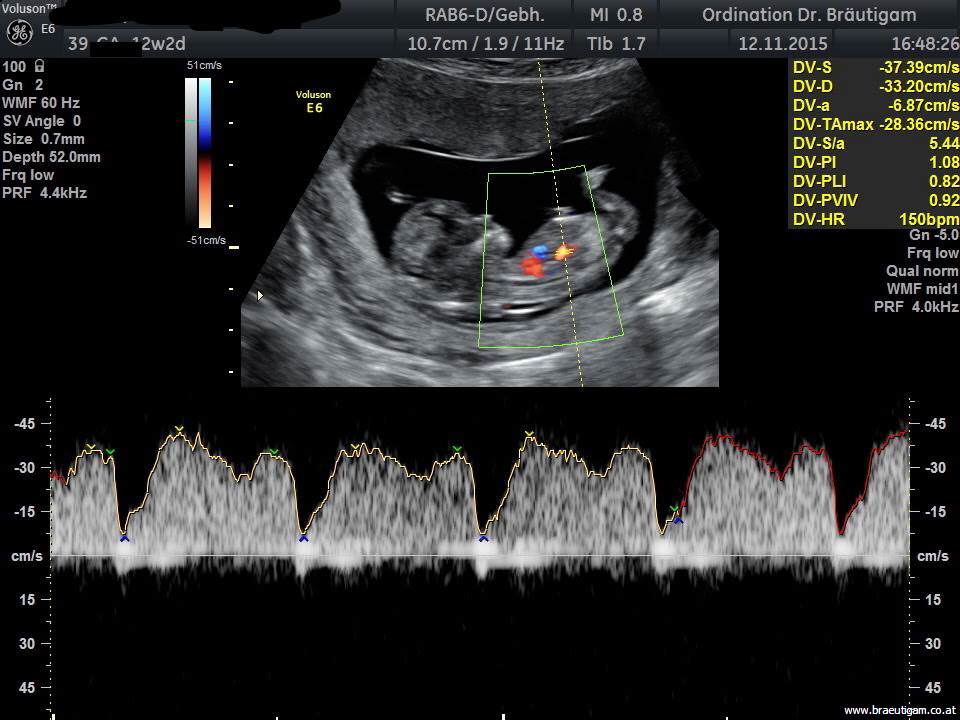960x720 pixels.
Task: Select the DV-S measurement row
Action: point(874,68)
